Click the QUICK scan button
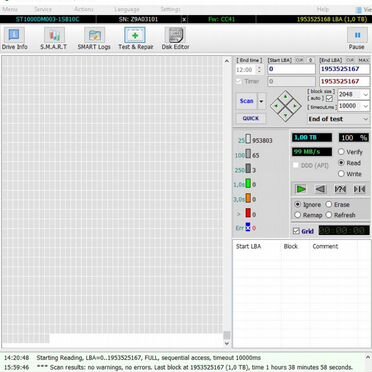372x372 pixels. [x=251, y=118]
